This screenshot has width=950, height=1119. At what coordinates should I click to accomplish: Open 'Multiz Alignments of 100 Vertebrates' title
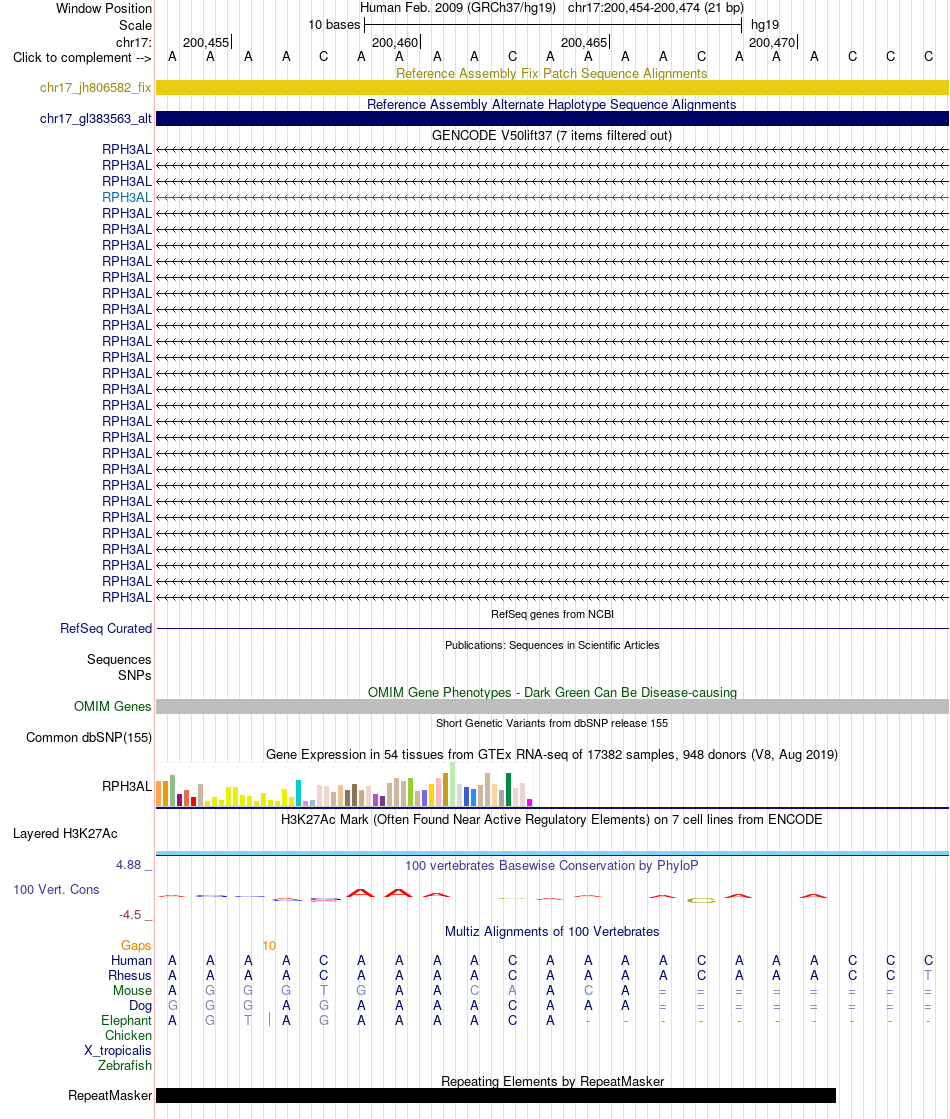coord(552,931)
